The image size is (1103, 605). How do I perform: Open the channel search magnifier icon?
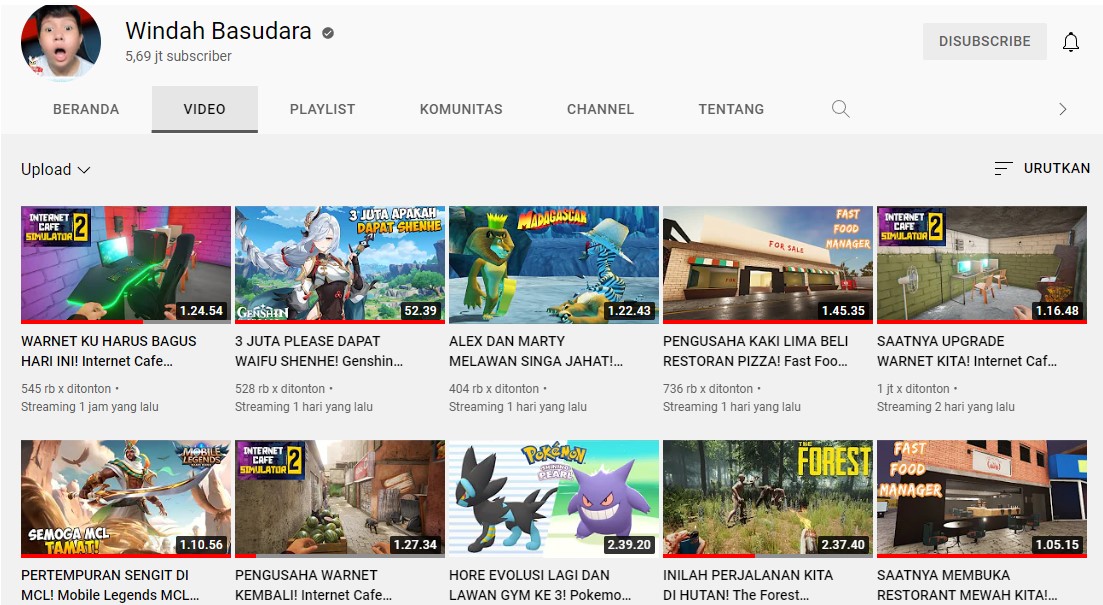tap(841, 109)
